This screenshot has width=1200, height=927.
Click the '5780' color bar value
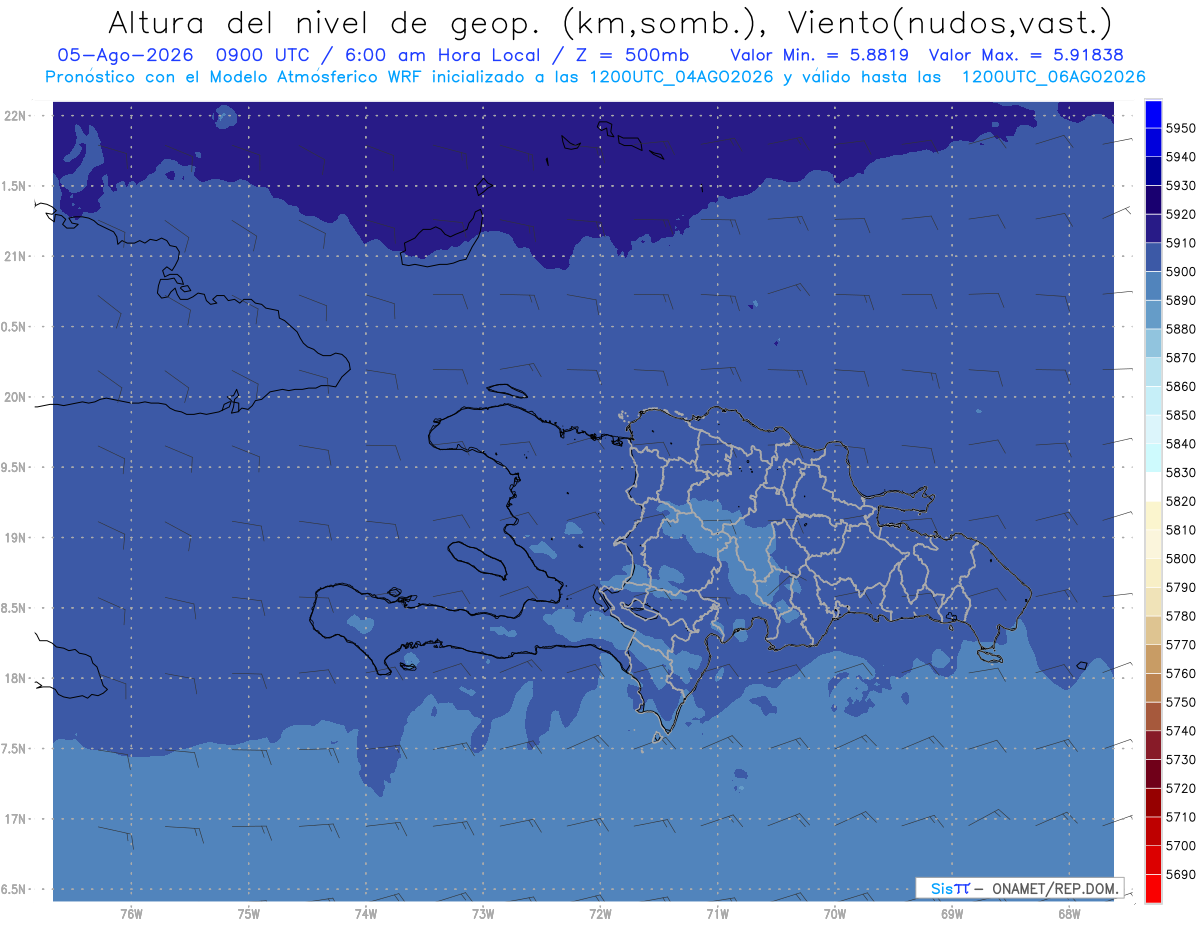tap(1181, 616)
